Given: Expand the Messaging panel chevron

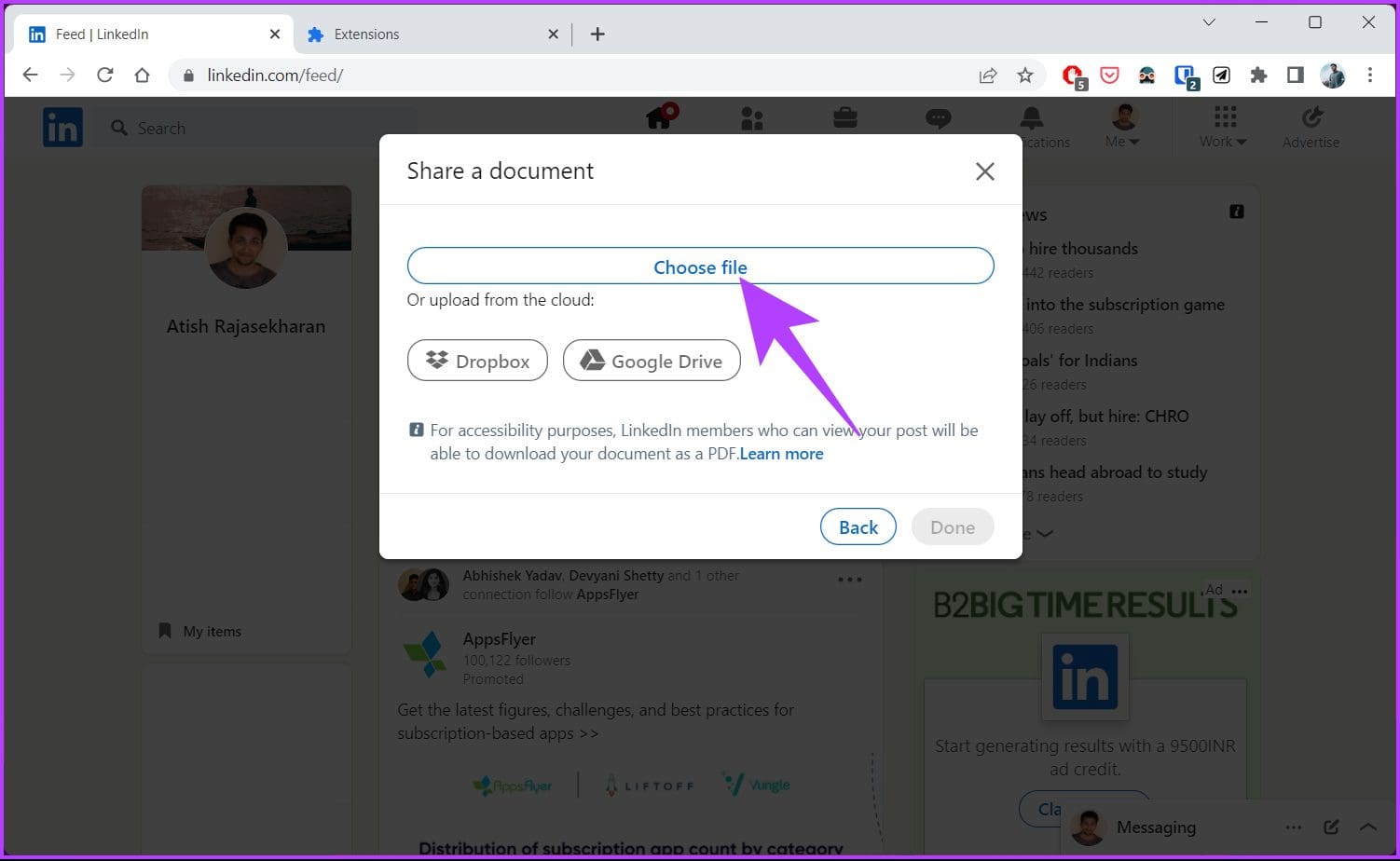Looking at the screenshot, I should pos(1367,827).
